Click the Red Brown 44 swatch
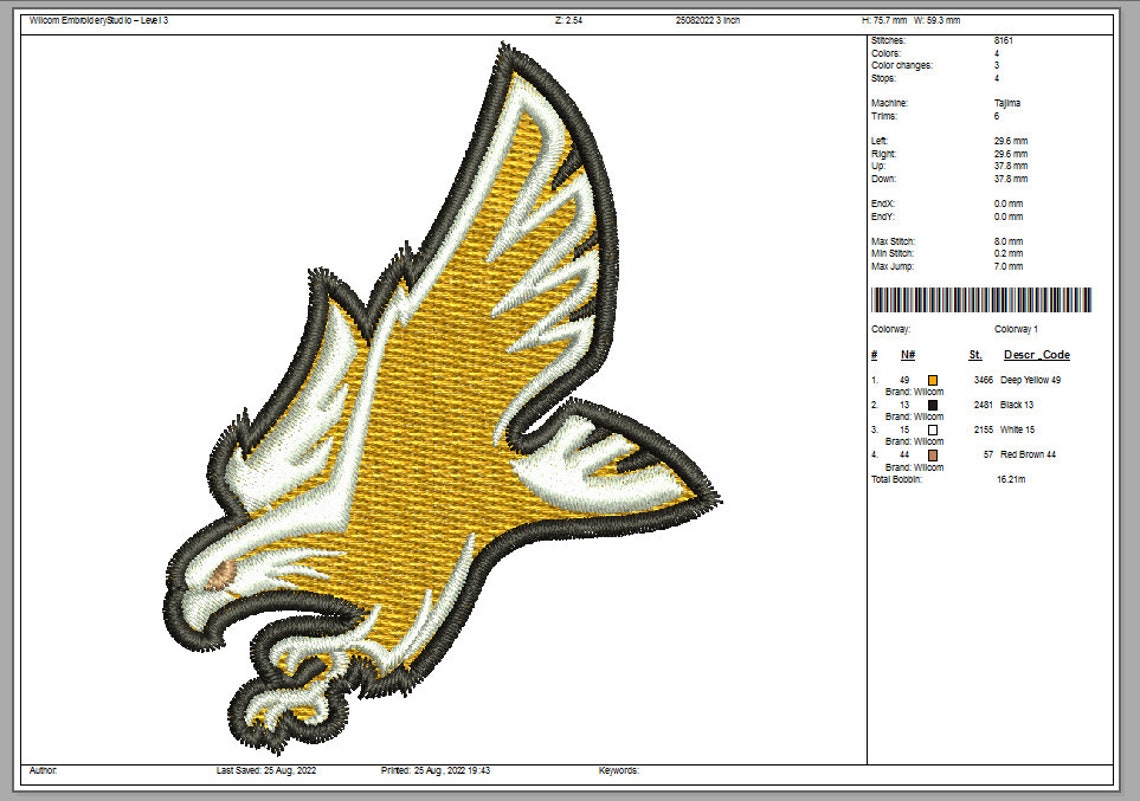This screenshot has height=801, width=1140. (932, 453)
